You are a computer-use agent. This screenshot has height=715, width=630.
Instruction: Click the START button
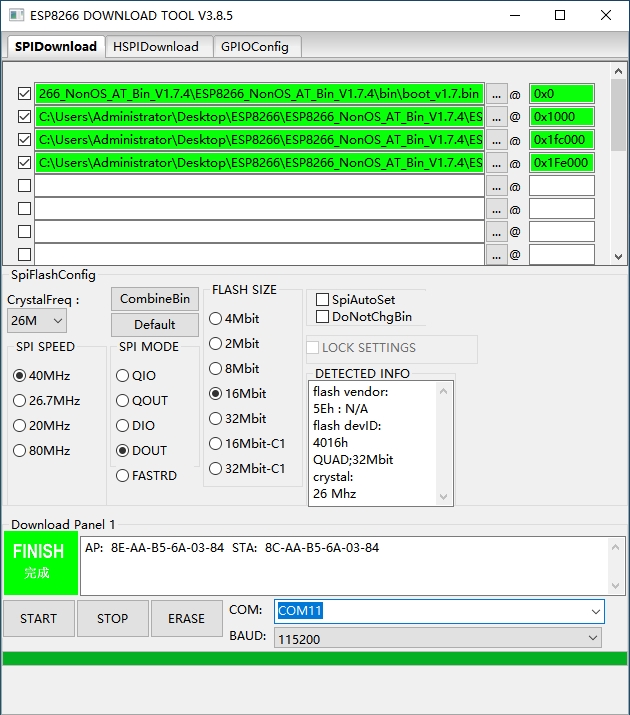point(39,618)
